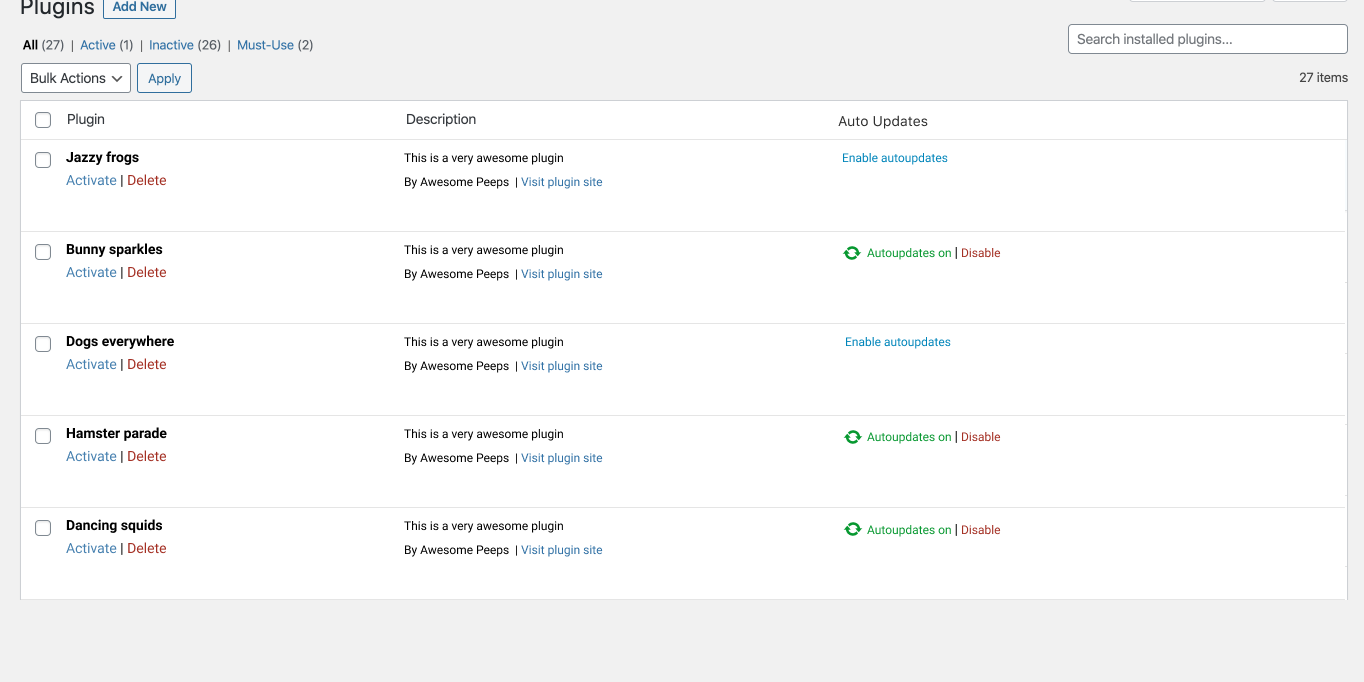1364x682 pixels.
Task: Activate the Bunny sparkles plugin
Action: coord(91,273)
